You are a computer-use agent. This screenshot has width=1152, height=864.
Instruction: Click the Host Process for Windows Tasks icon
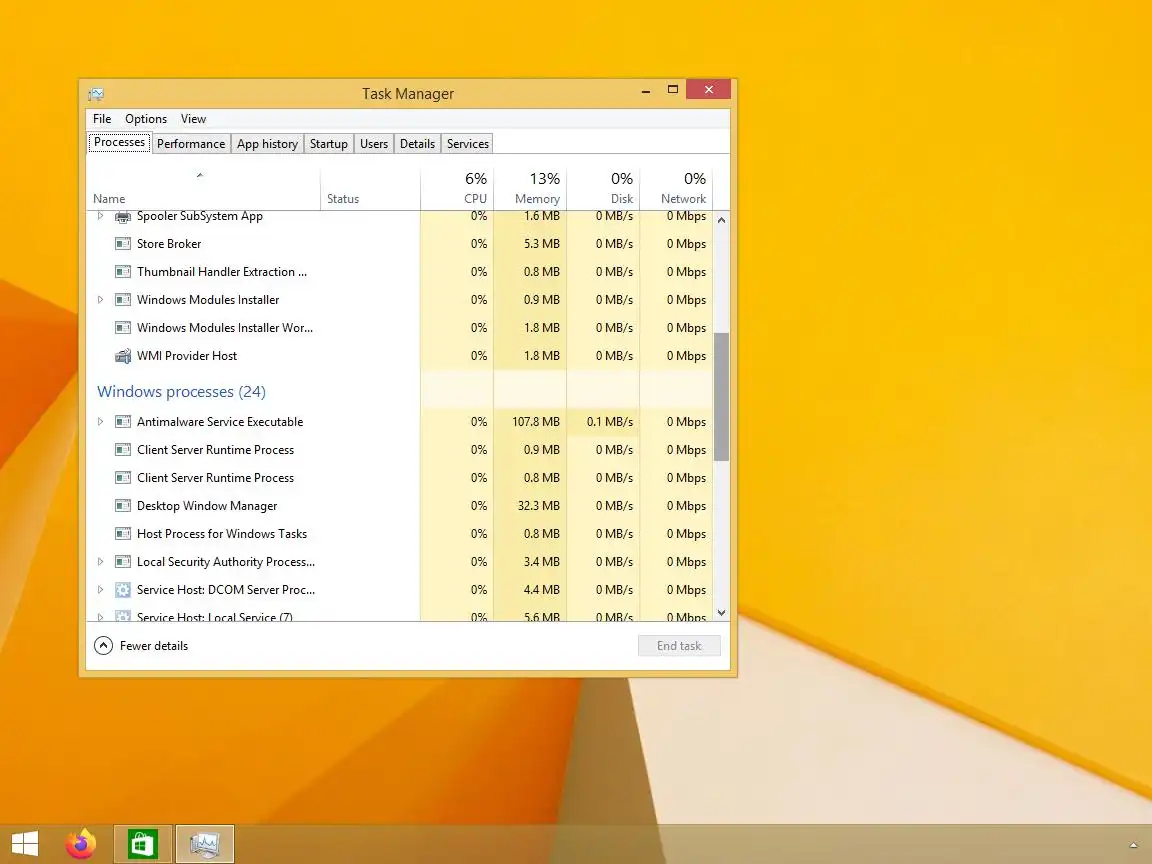[123, 533]
